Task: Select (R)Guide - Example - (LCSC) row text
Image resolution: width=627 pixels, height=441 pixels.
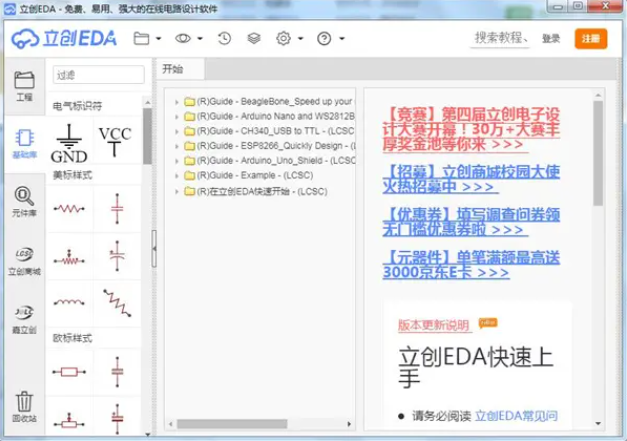Action: [255, 176]
